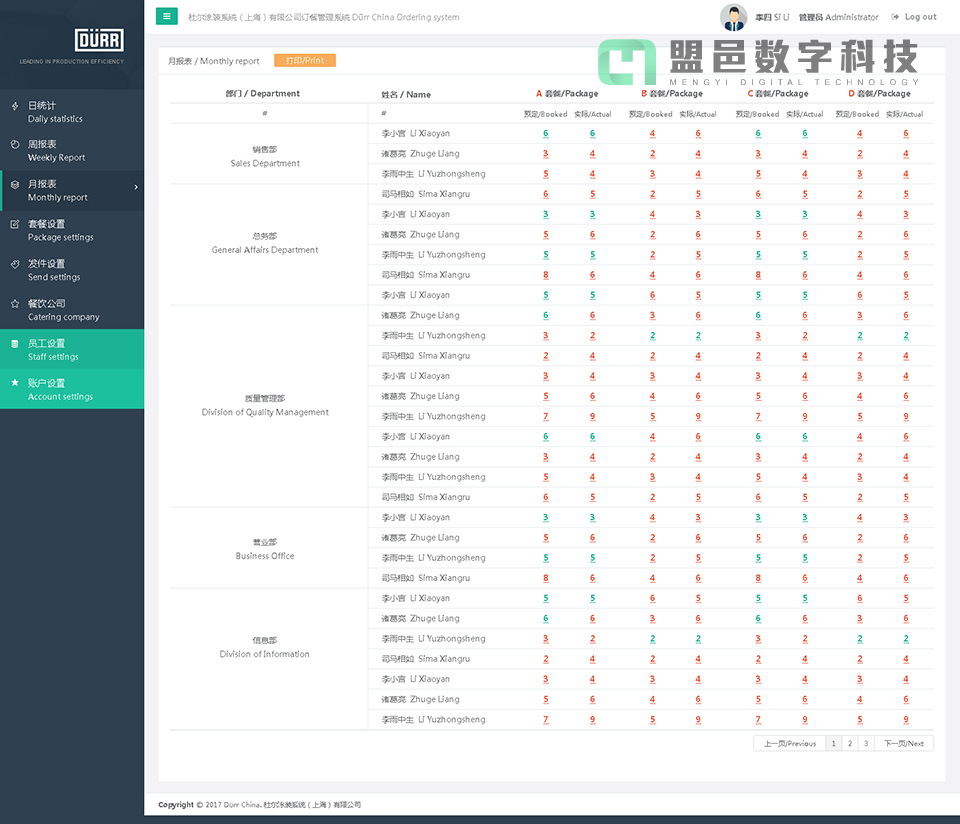Click the 打印/Print button

click(x=303, y=60)
